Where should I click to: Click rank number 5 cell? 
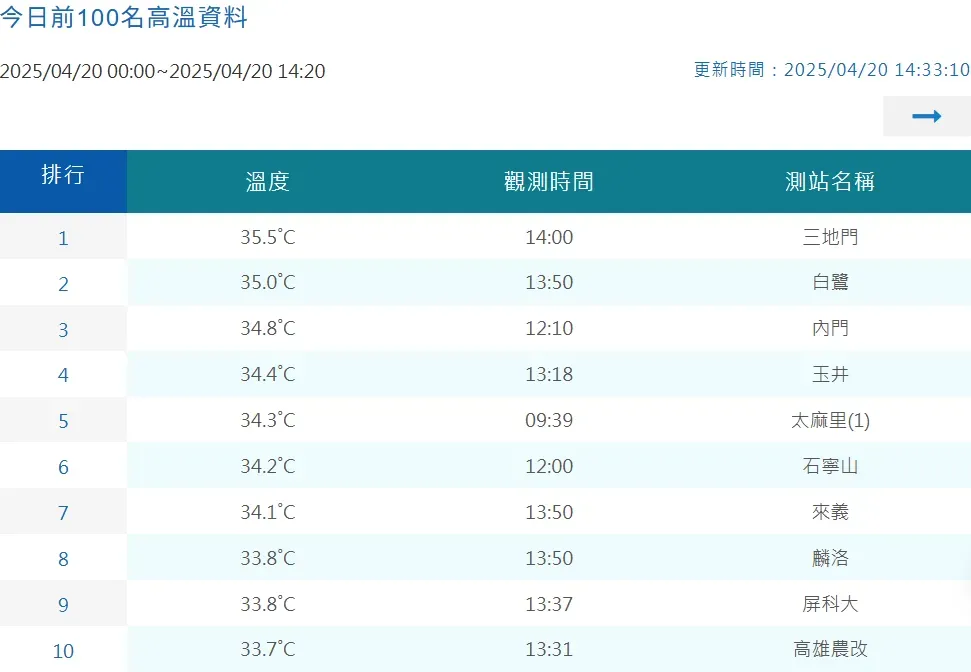point(63,420)
